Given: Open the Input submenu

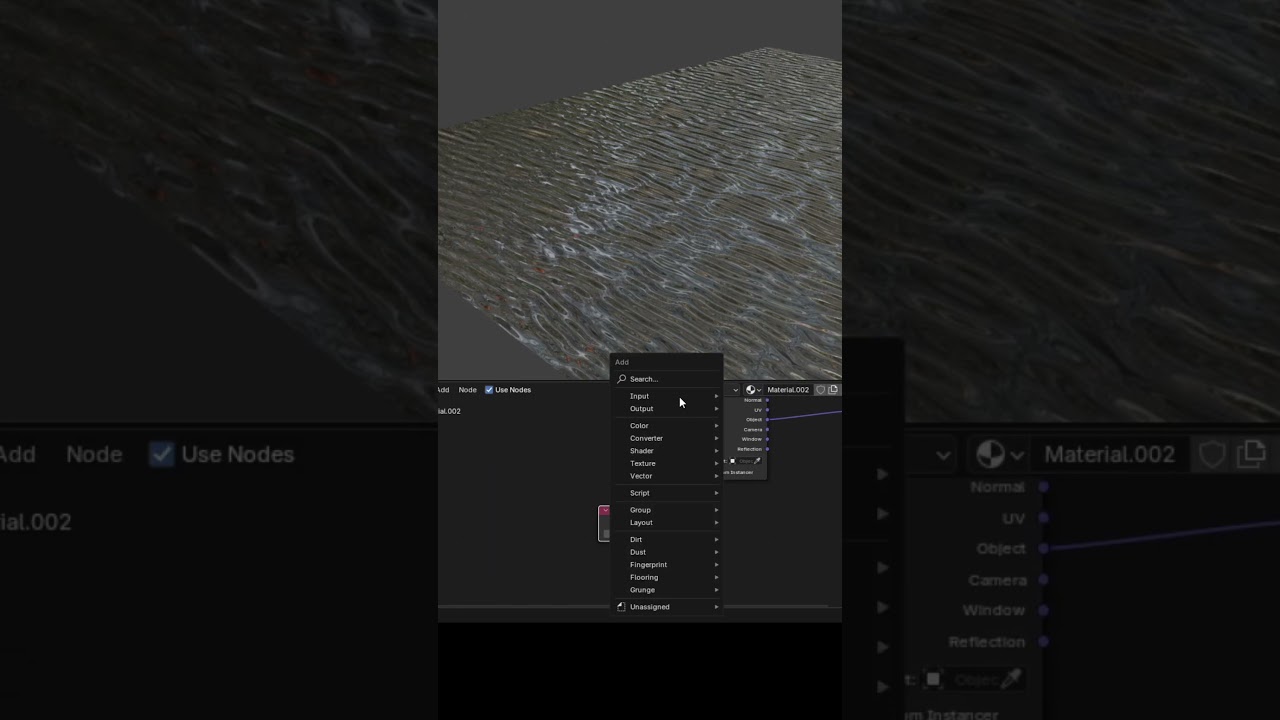Looking at the screenshot, I should coord(667,396).
